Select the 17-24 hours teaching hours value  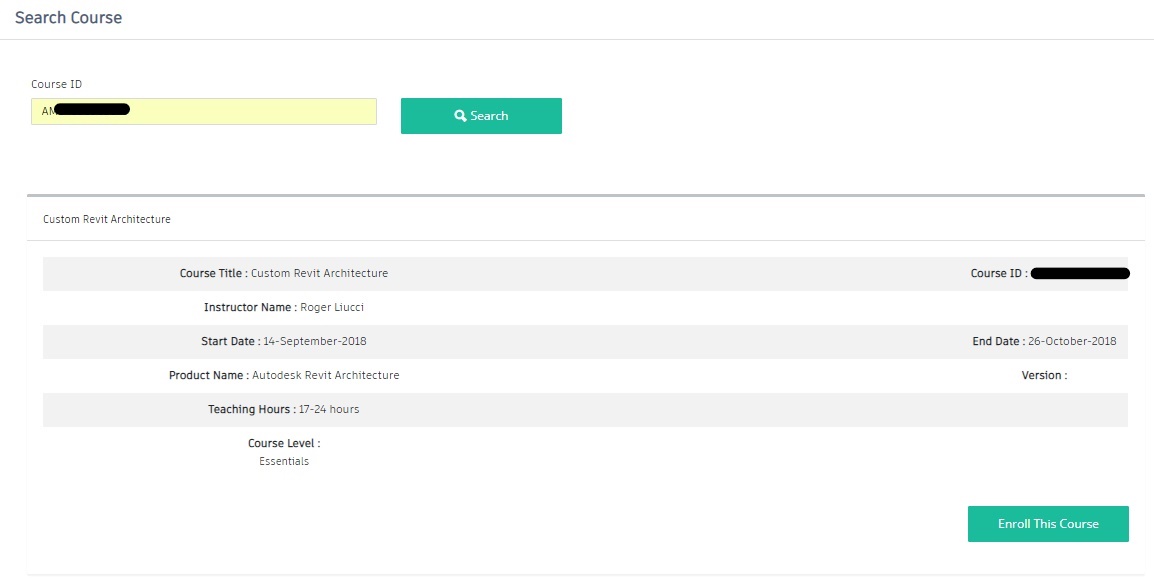point(329,409)
